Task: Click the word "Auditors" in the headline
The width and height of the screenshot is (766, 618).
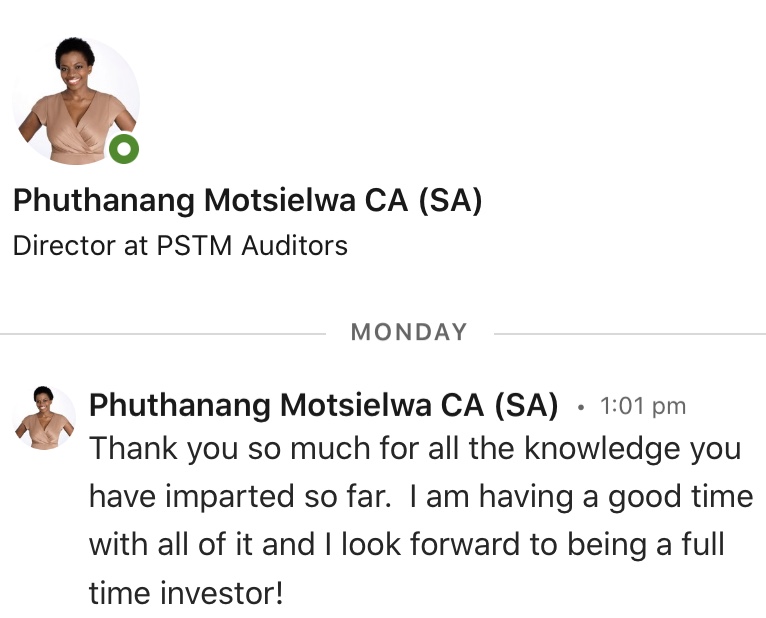Action: tap(295, 245)
